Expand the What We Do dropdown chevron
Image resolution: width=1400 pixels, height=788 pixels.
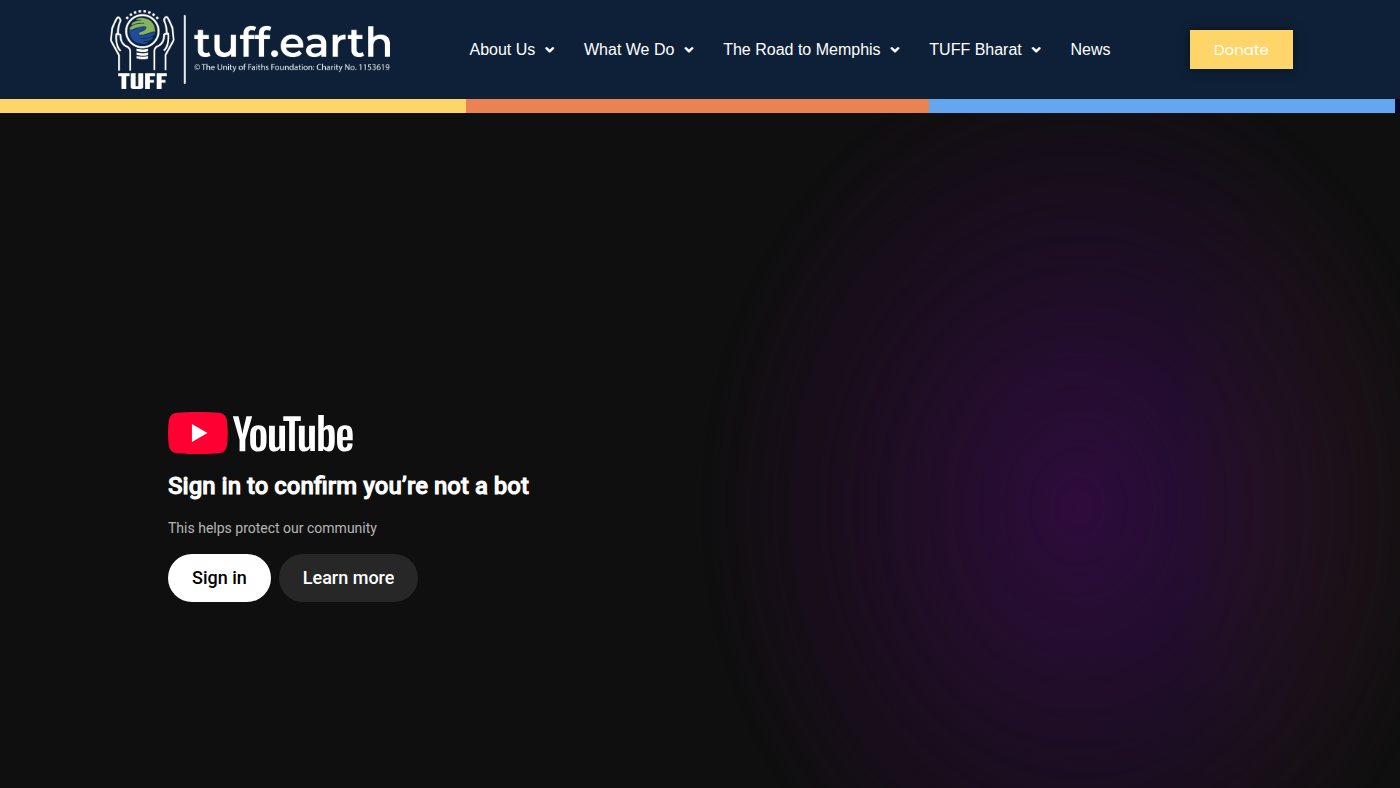[x=689, y=50]
